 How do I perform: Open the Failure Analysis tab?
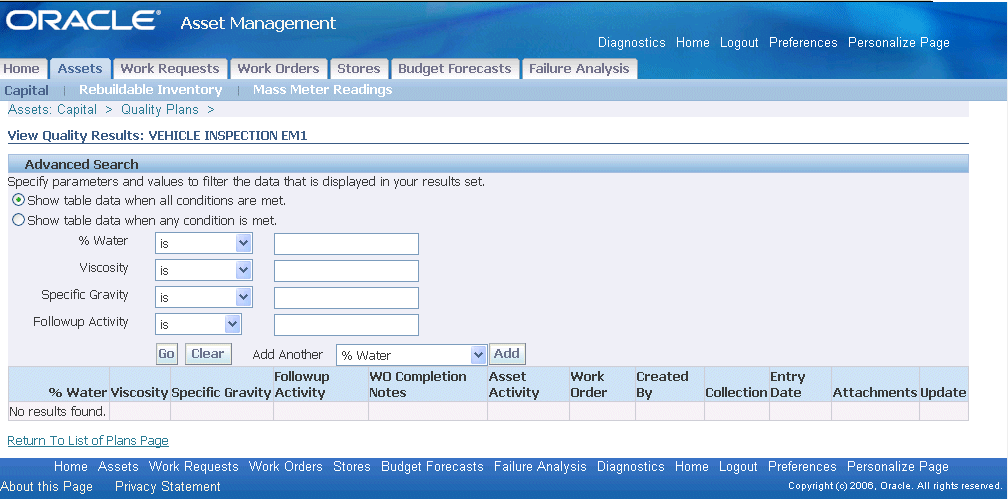click(x=579, y=69)
